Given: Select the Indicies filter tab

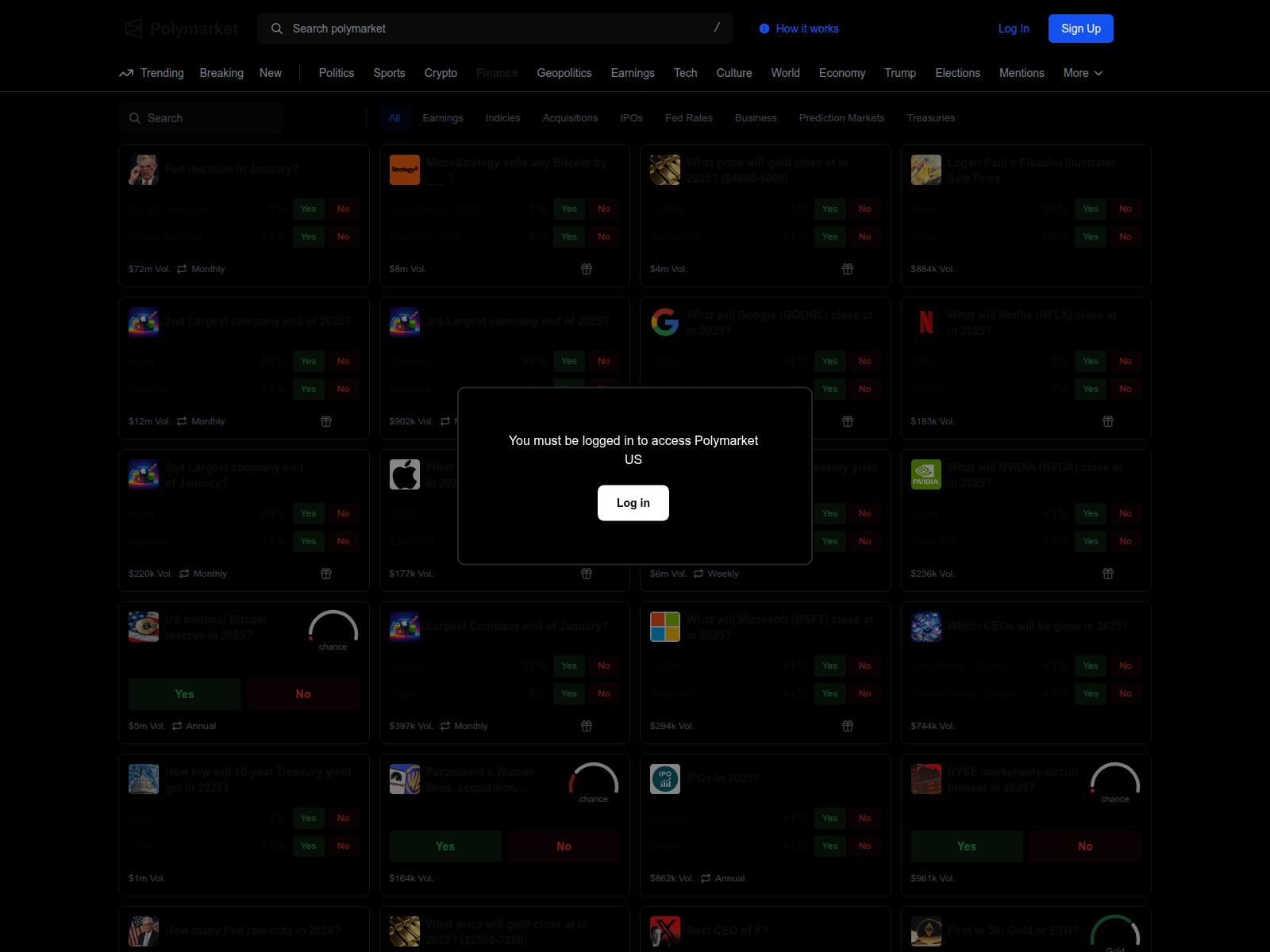Looking at the screenshot, I should [x=503, y=118].
